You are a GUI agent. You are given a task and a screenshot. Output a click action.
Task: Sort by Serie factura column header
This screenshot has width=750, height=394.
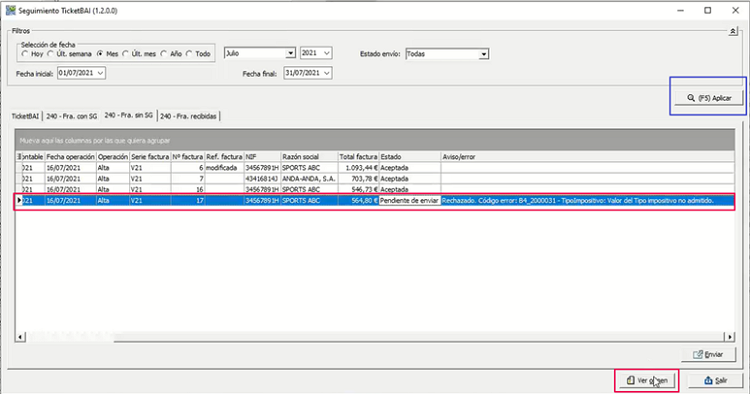coord(150,157)
